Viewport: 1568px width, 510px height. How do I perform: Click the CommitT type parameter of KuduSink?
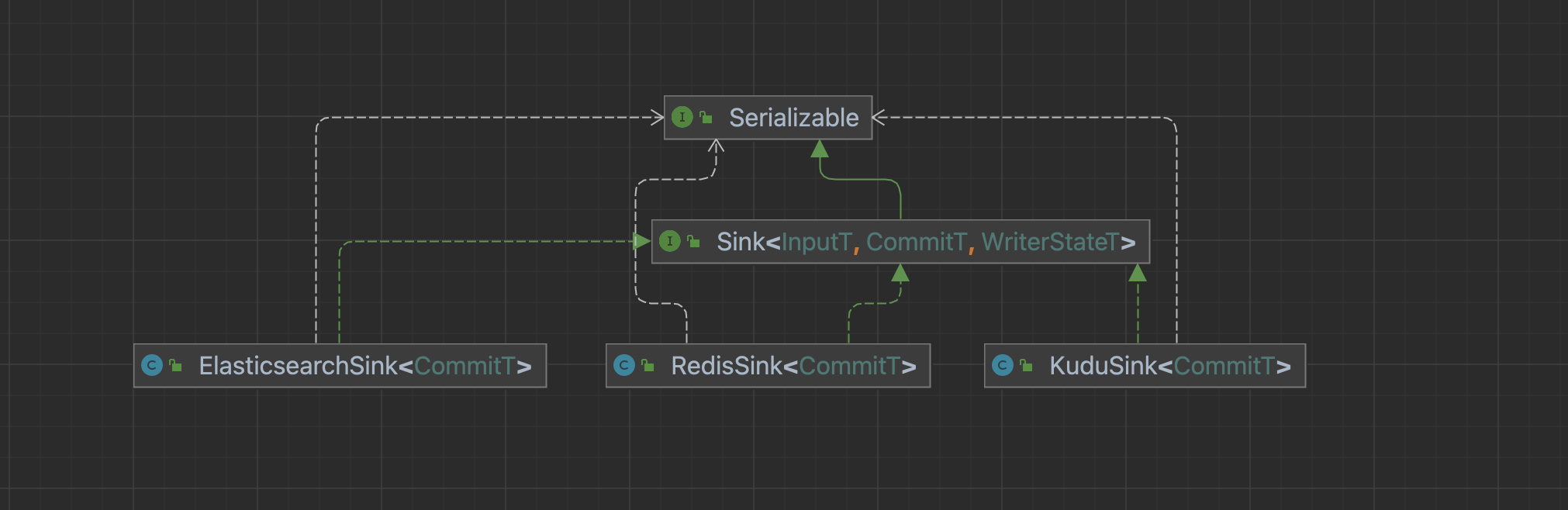click(x=1224, y=366)
